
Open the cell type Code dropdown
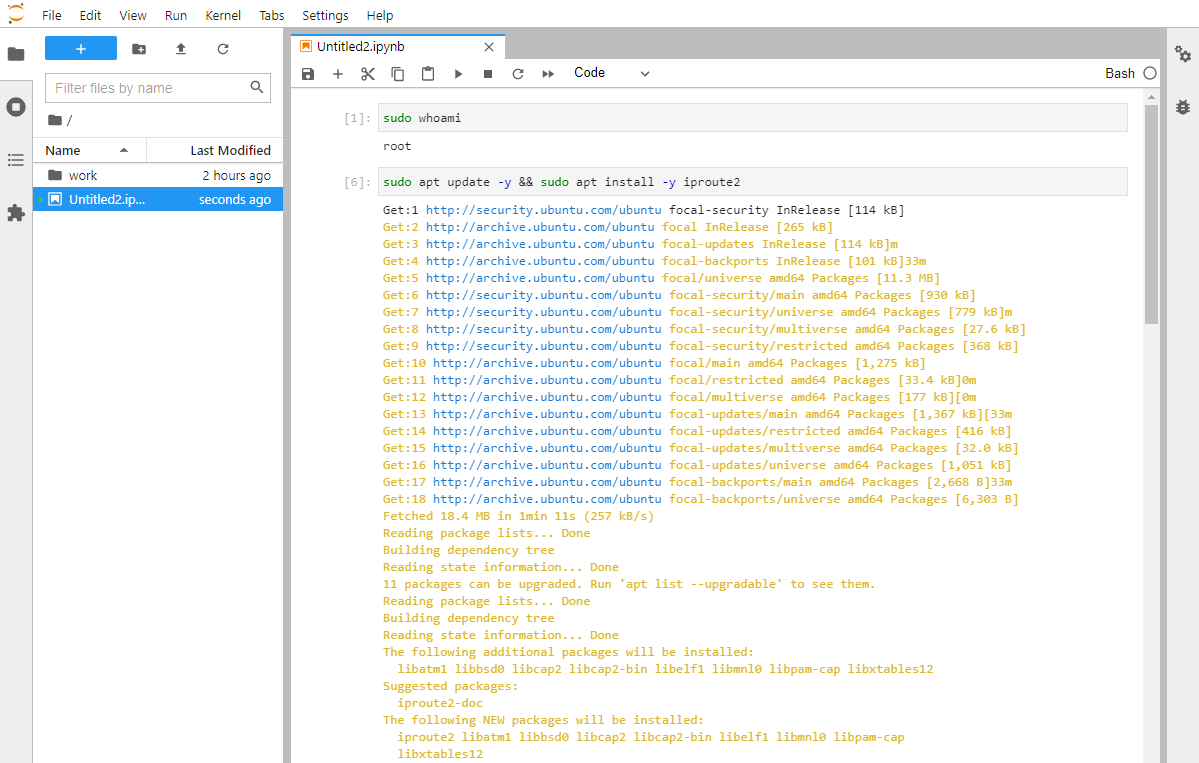pyautogui.click(x=612, y=73)
